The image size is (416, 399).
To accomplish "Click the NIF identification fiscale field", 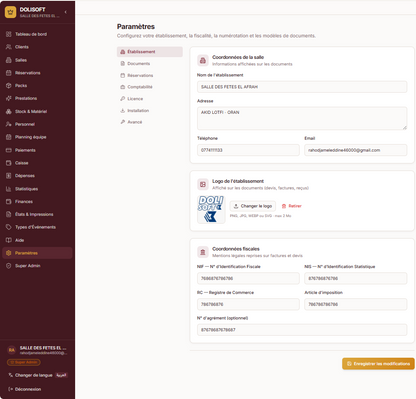I will [x=248, y=278].
